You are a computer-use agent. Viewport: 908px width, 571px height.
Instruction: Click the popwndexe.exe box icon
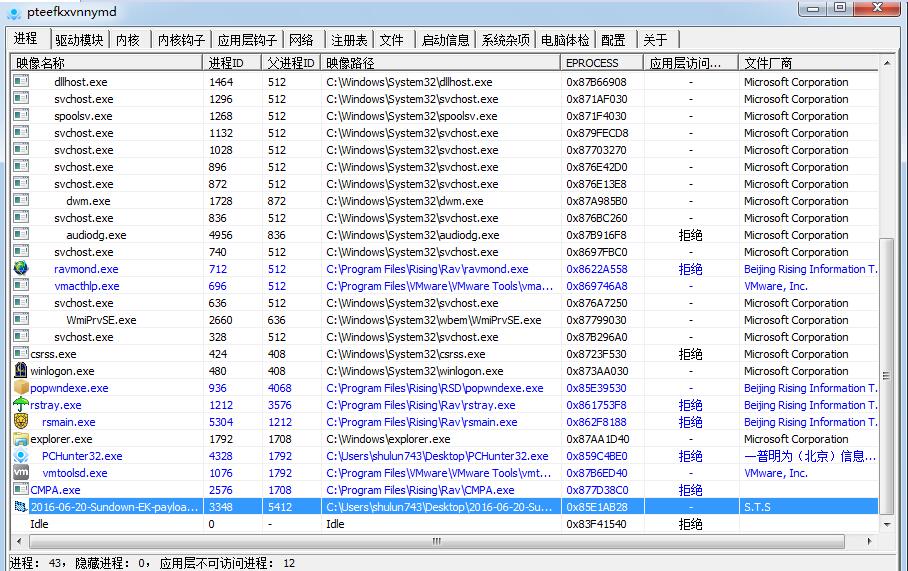click(x=21, y=387)
